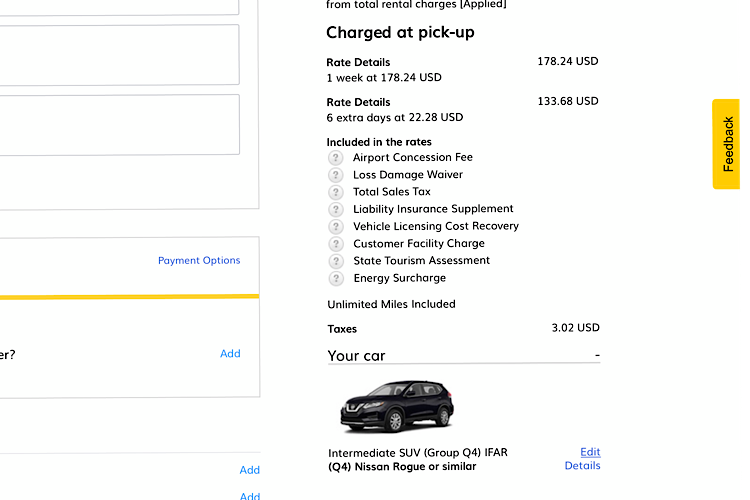Click the Charged at pick-up heading
Image resolution: width=750 pixels, height=500 pixels.
pyautogui.click(x=400, y=33)
